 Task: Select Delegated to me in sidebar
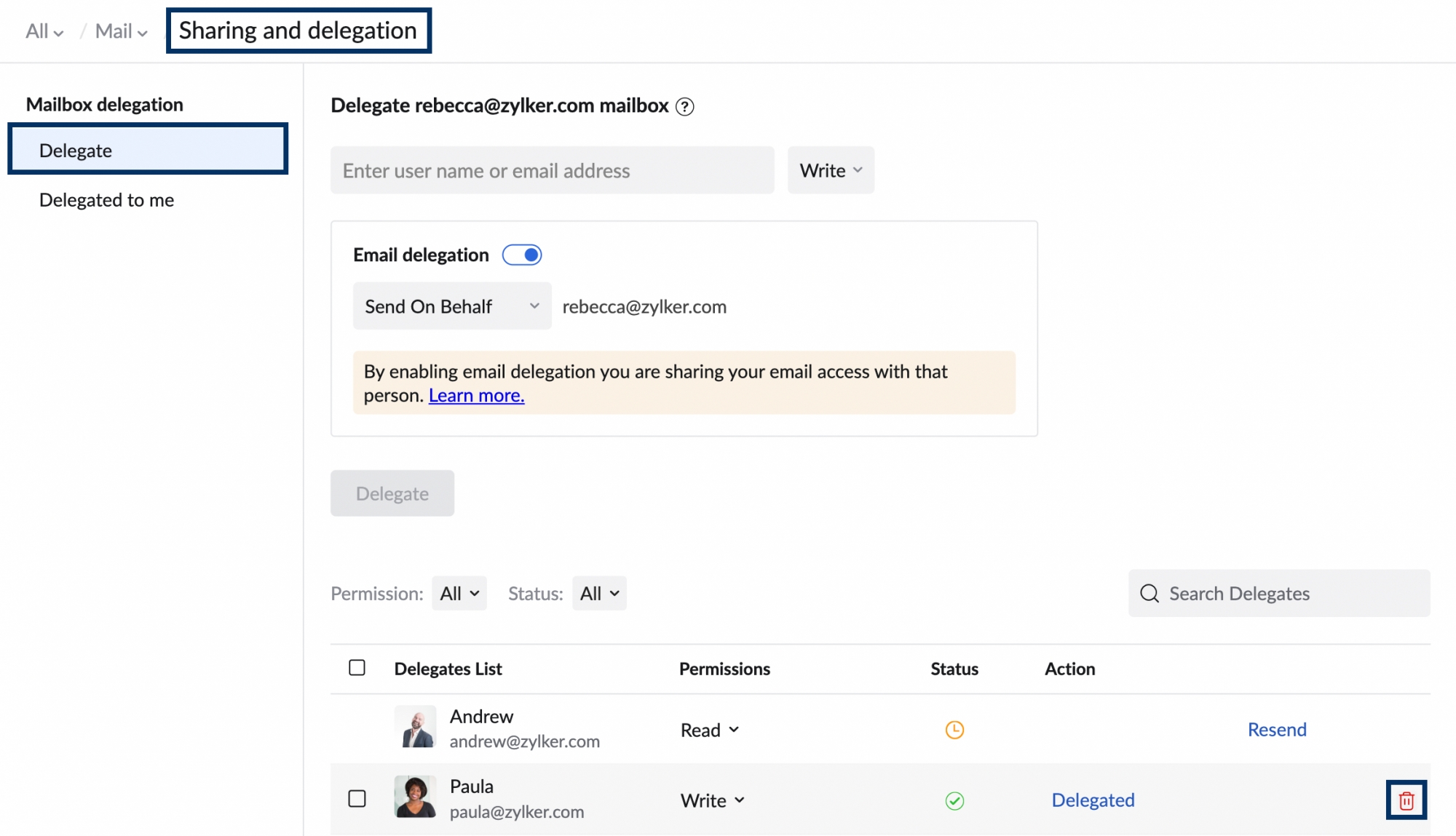point(106,200)
